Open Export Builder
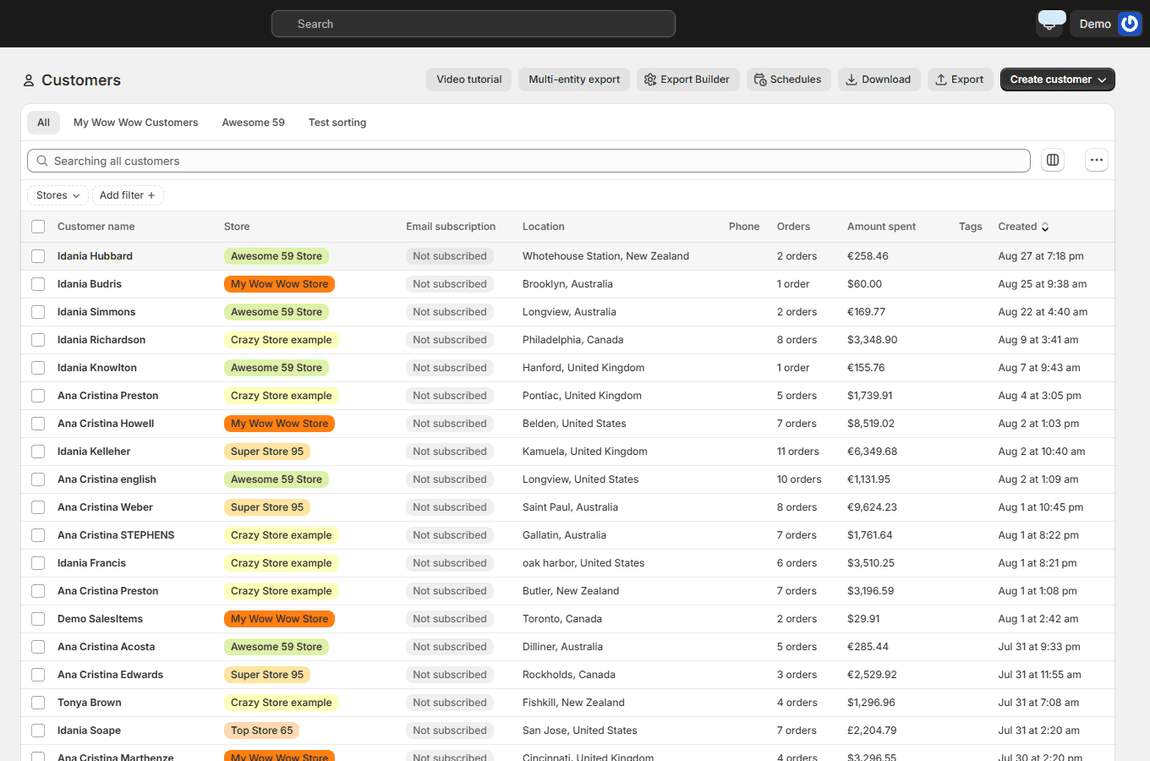 (687, 79)
